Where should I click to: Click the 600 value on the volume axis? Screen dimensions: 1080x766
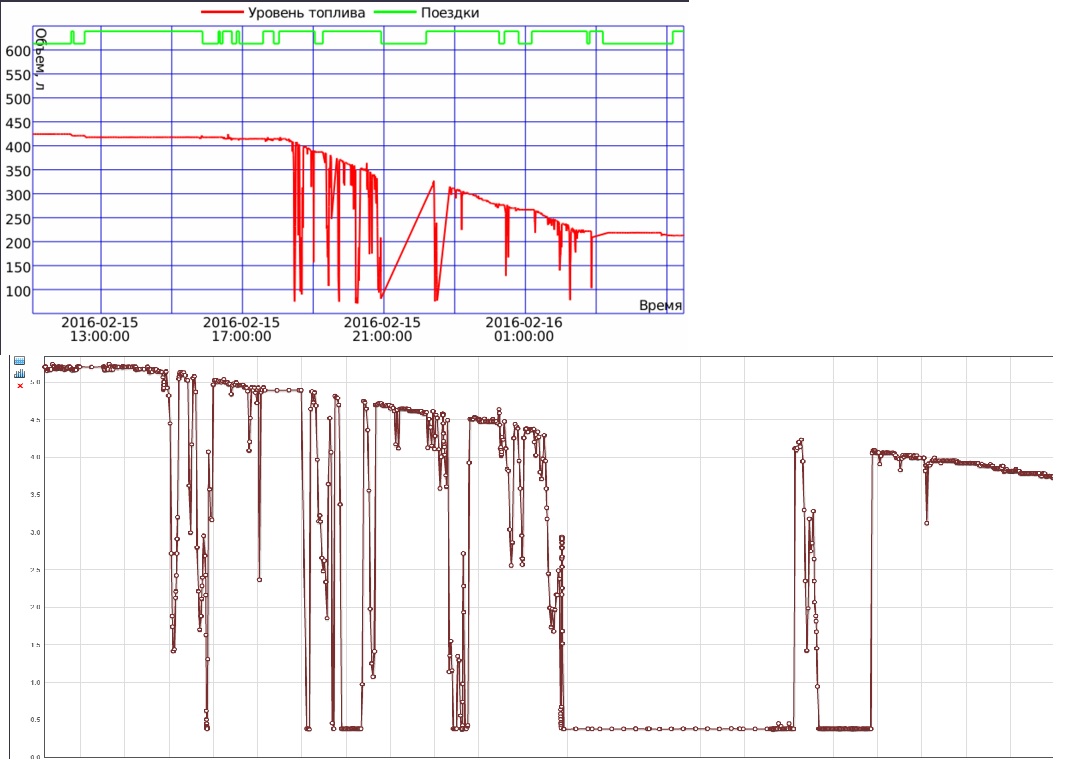click(x=17, y=51)
